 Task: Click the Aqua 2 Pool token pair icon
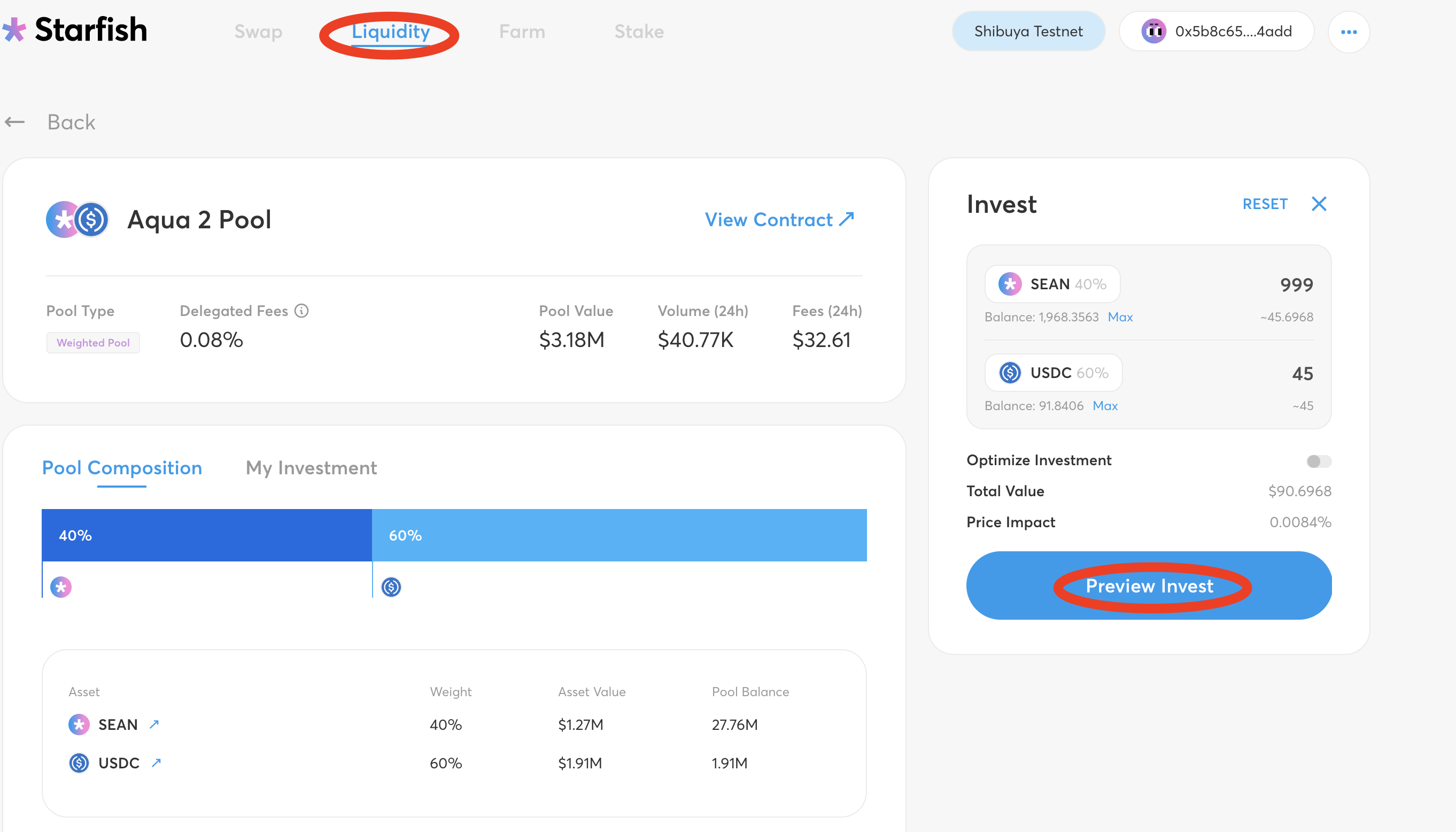point(77,219)
